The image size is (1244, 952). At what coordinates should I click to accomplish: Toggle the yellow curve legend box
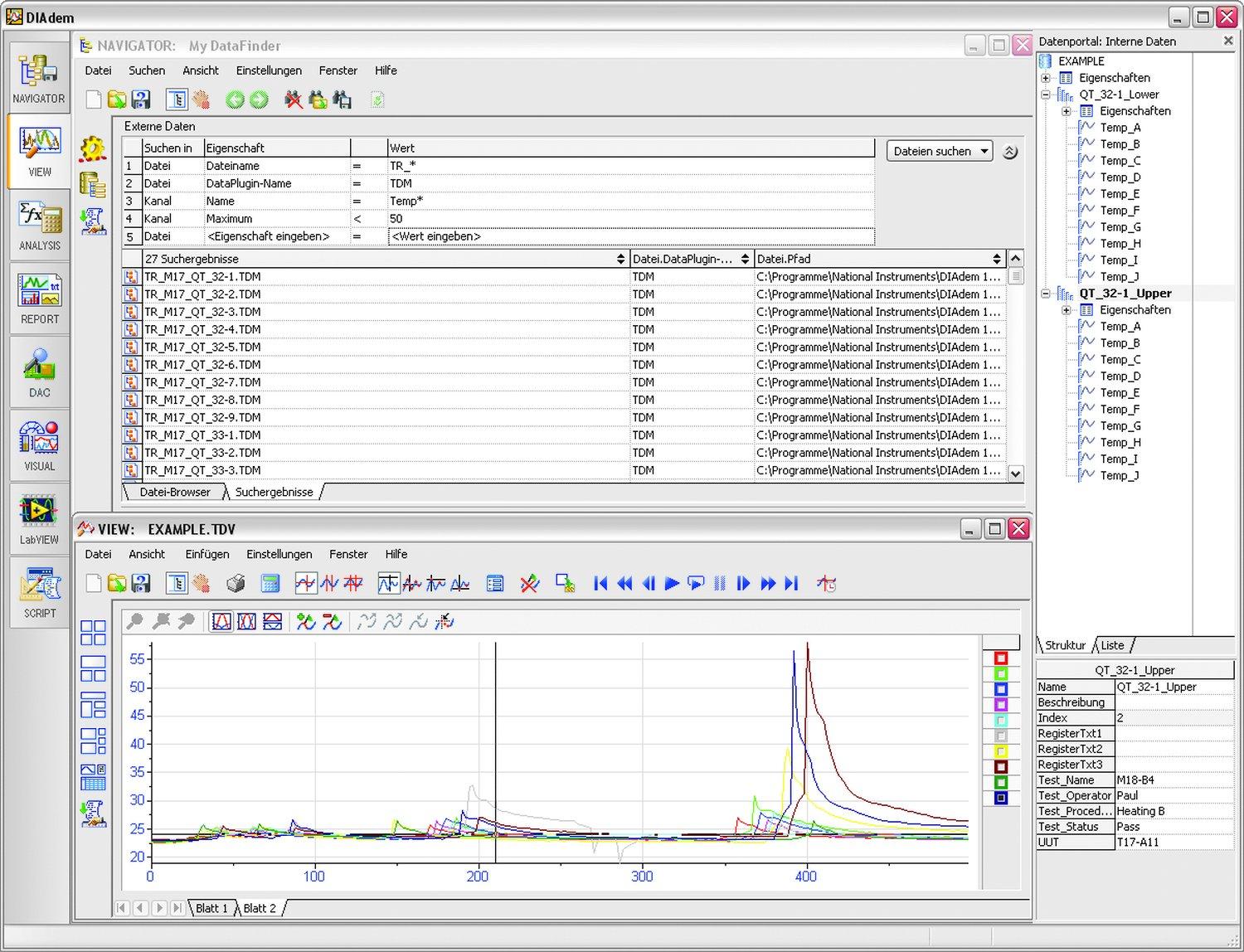[1001, 751]
